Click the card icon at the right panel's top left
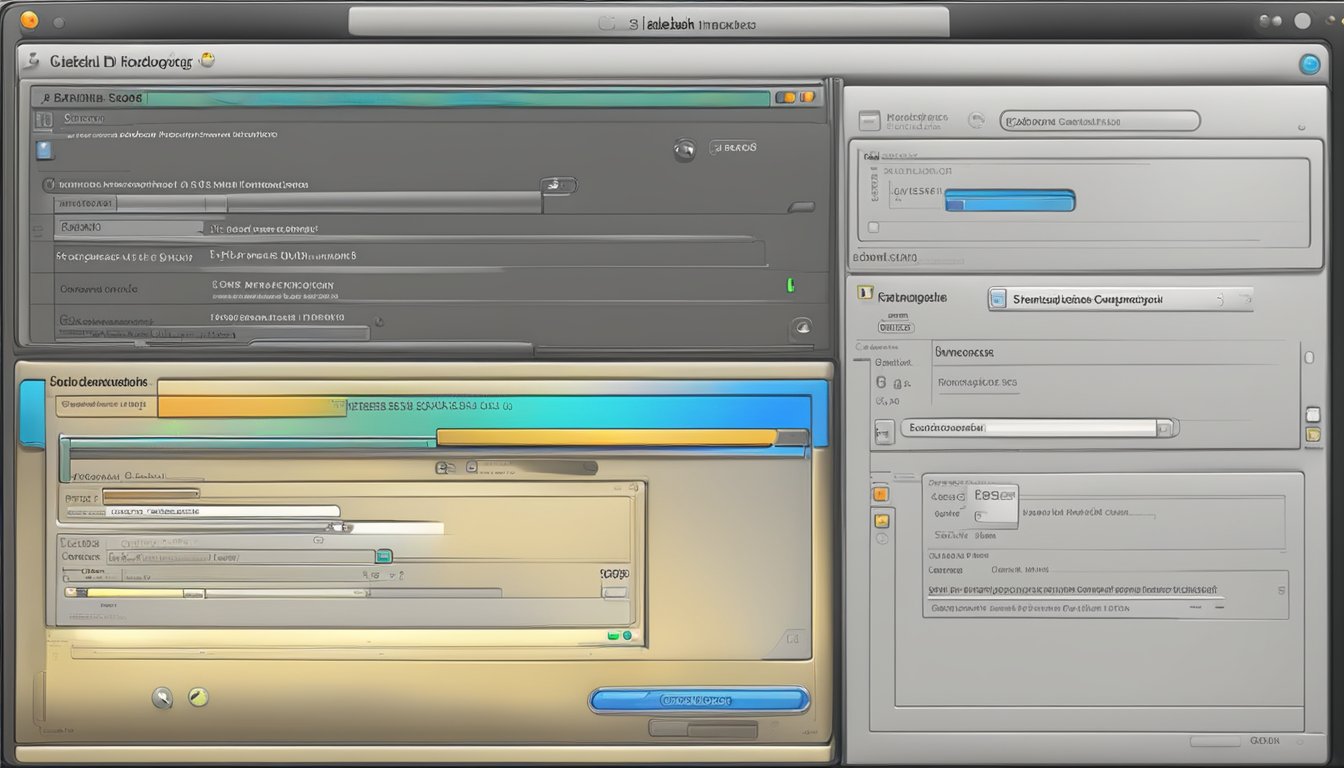The height and width of the screenshot is (768, 1344). coord(869,121)
